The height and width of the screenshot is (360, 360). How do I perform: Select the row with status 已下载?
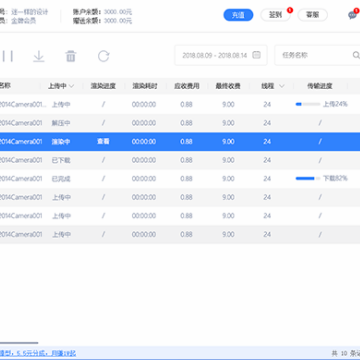(180, 160)
